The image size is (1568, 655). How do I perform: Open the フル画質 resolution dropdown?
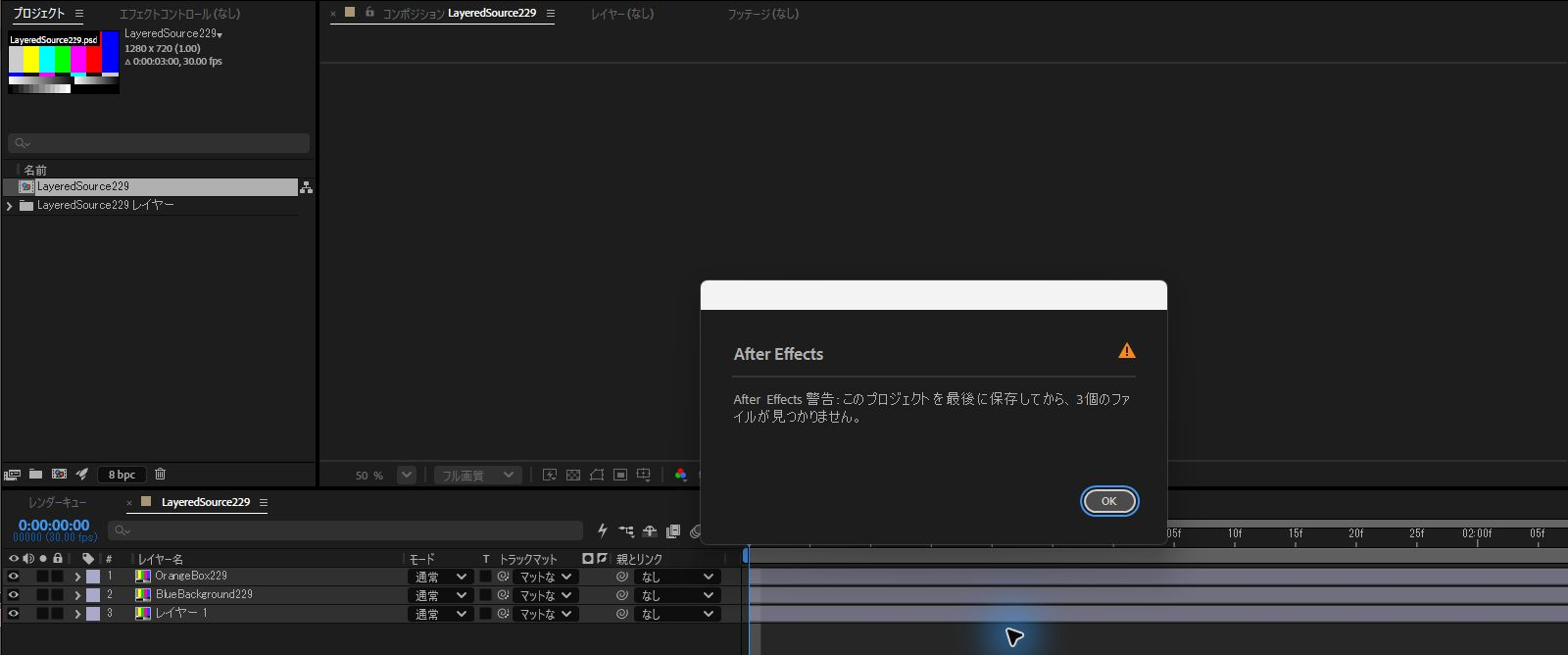(477, 476)
